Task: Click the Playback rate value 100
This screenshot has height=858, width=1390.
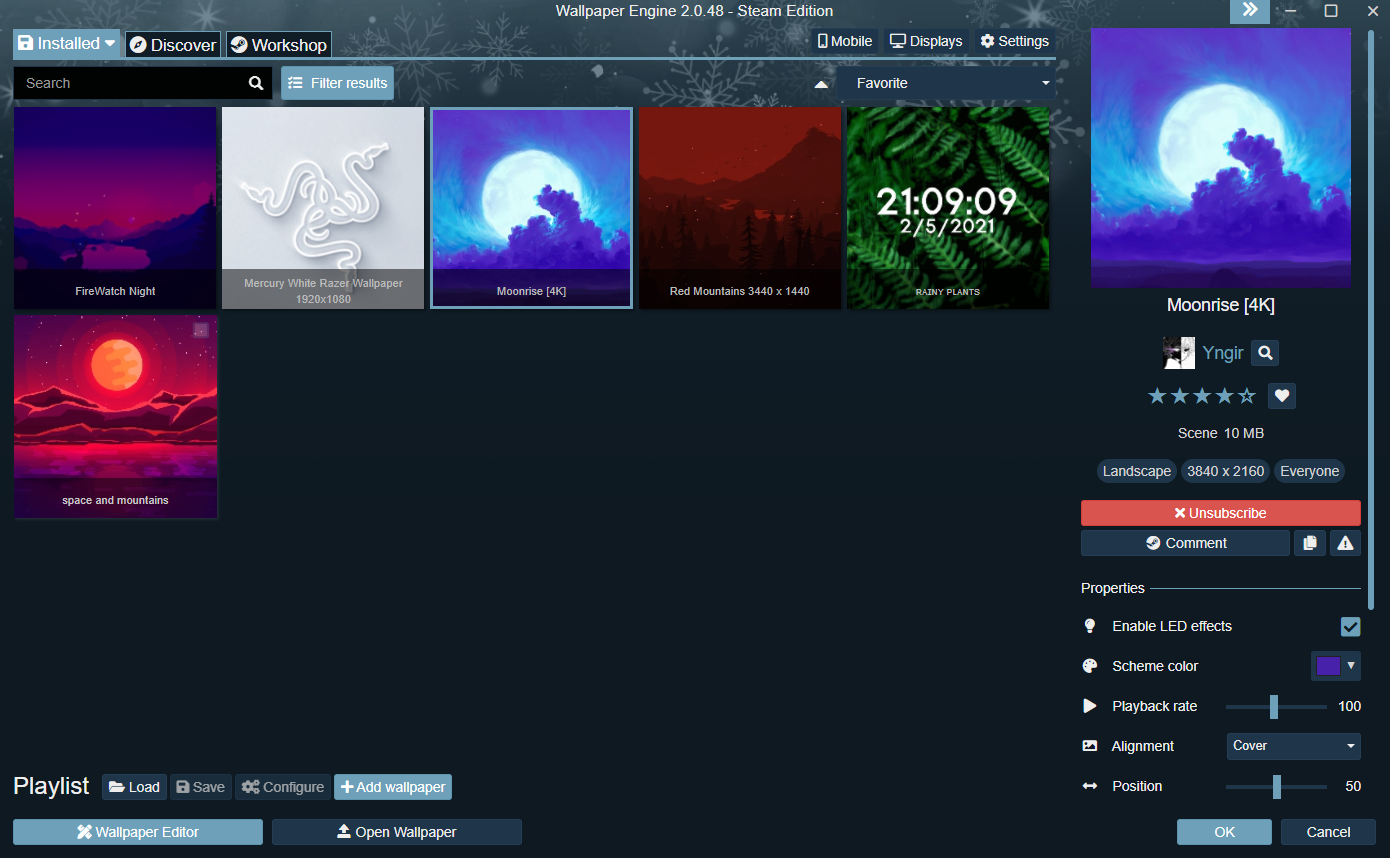Action: click(1349, 706)
